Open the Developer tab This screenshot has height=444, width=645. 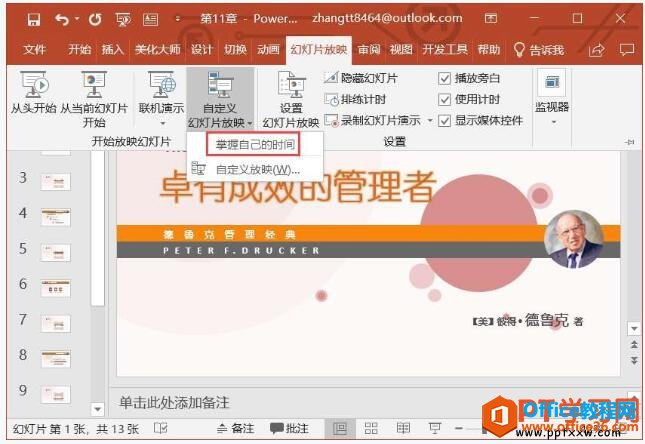(445, 50)
